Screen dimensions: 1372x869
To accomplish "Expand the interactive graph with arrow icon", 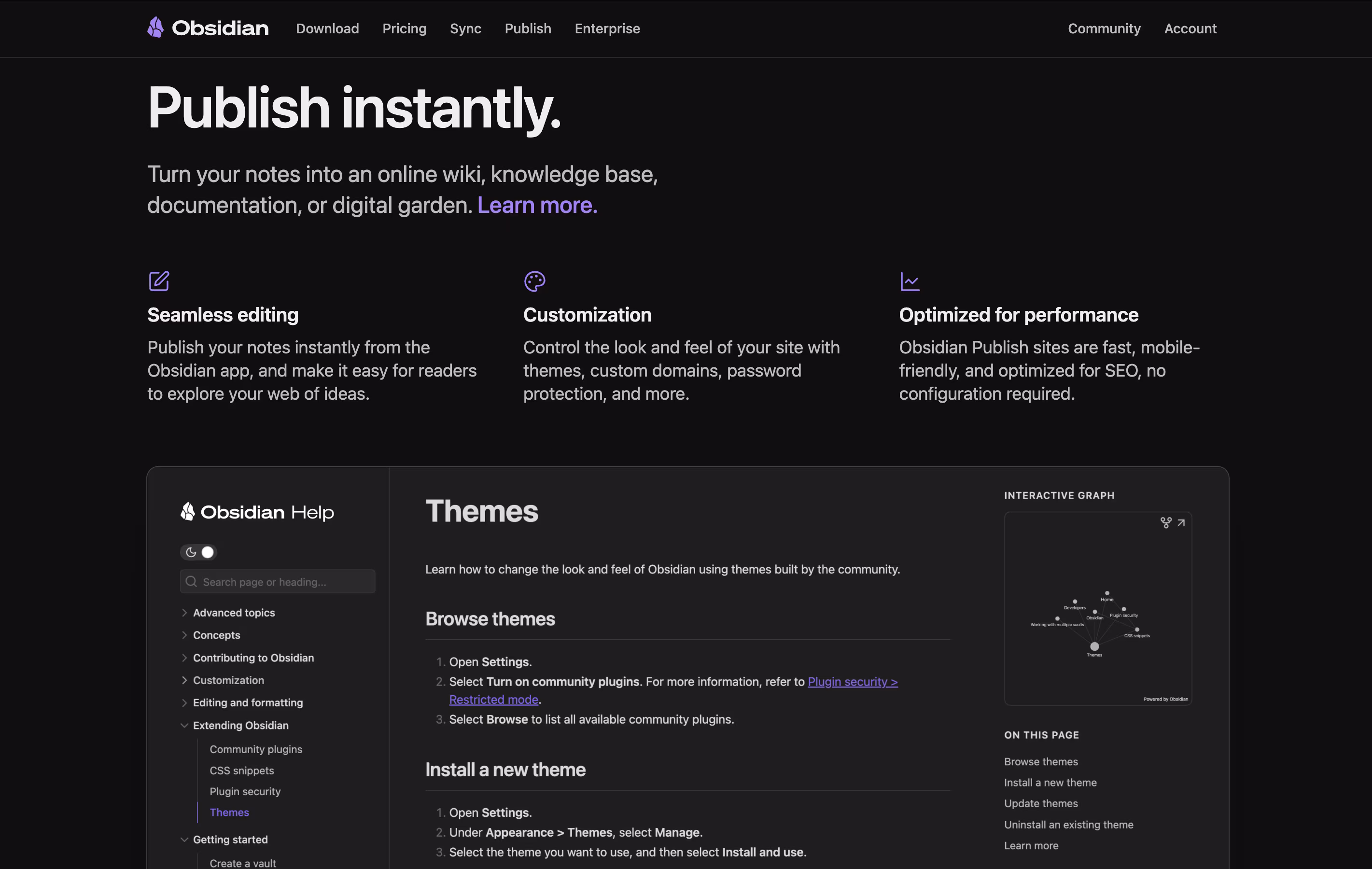I will 1181,522.
